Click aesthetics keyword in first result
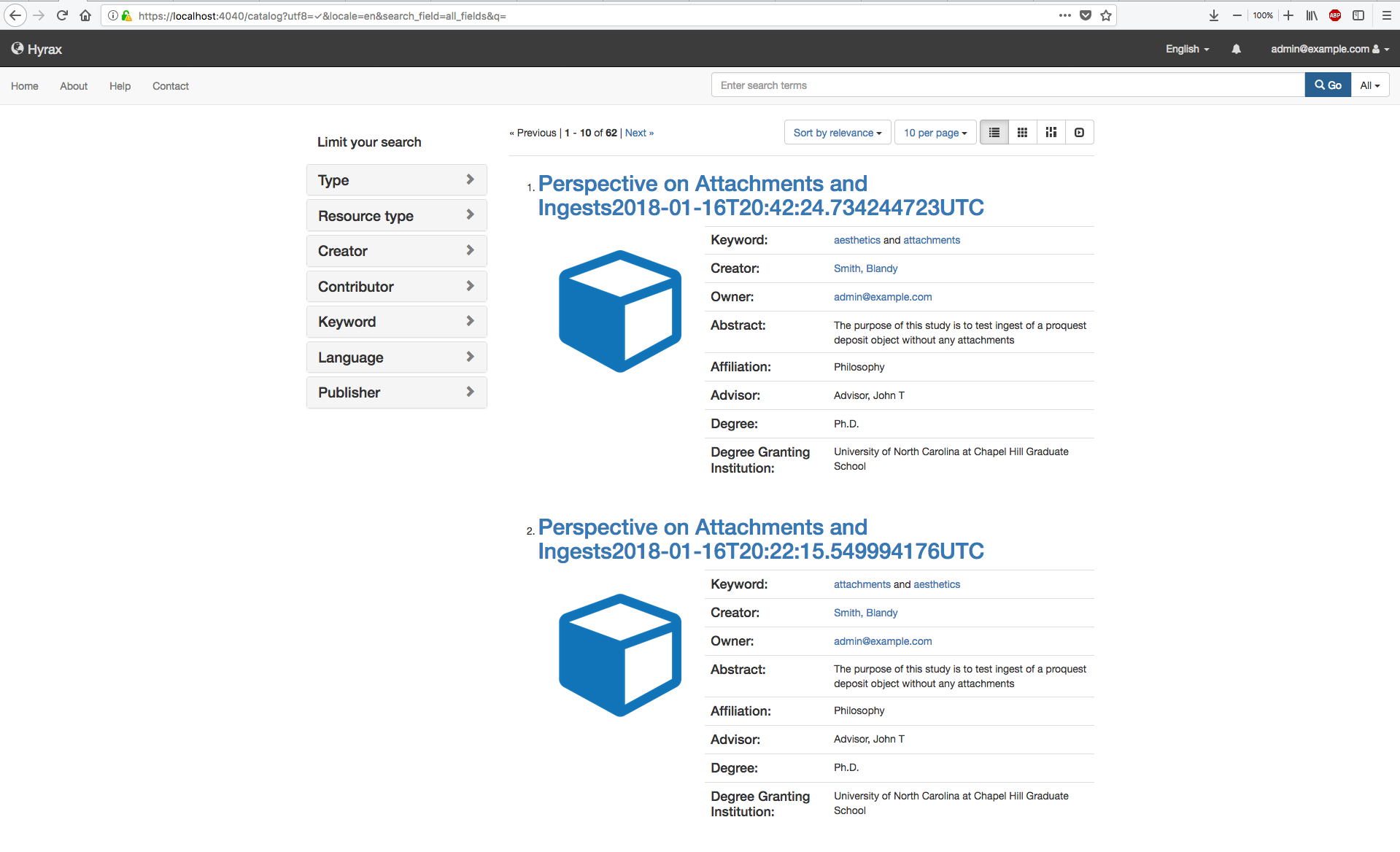The width and height of the screenshot is (1400, 852). pyautogui.click(x=856, y=240)
